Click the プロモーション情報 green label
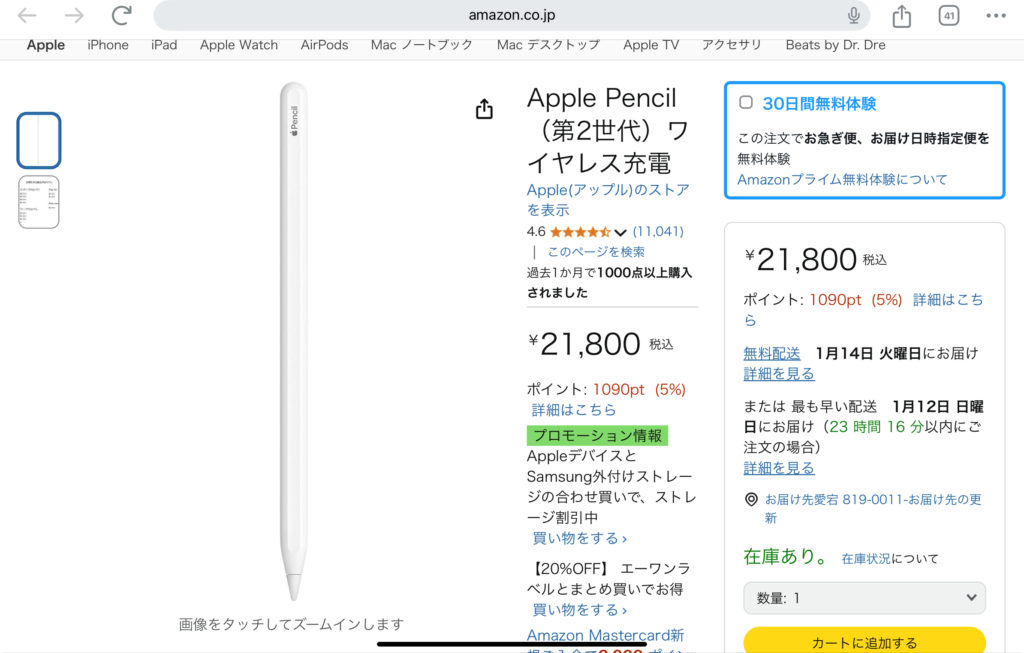Image resolution: width=1024 pixels, height=653 pixels. point(597,436)
